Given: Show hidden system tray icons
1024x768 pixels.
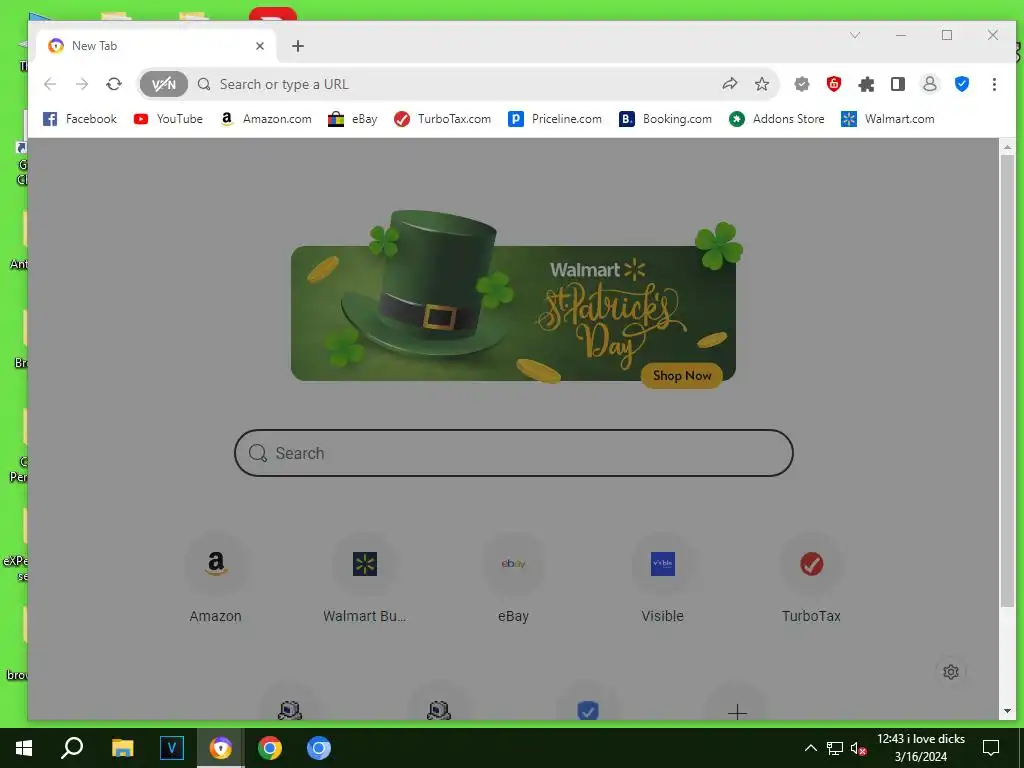Looking at the screenshot, I should 810,748.
